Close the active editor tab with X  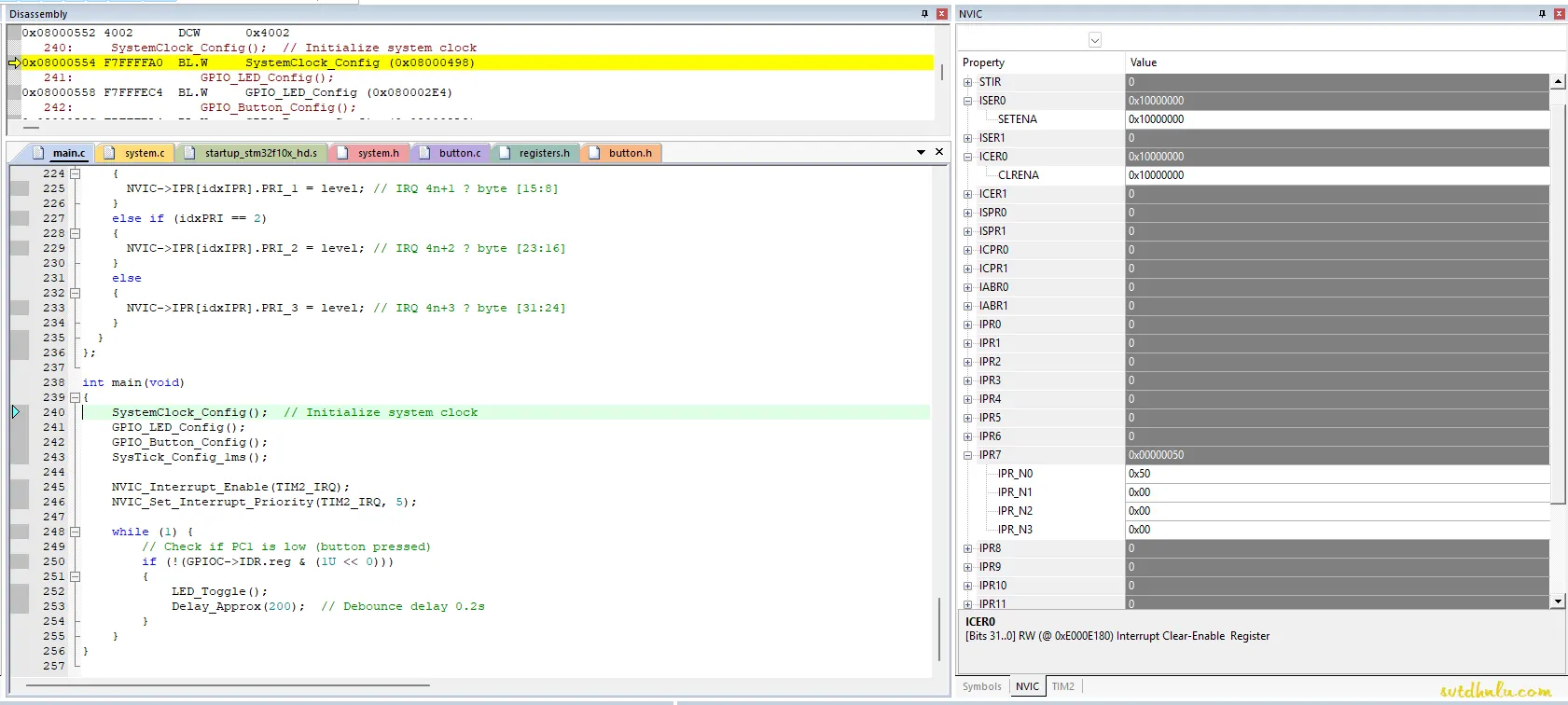939,152
